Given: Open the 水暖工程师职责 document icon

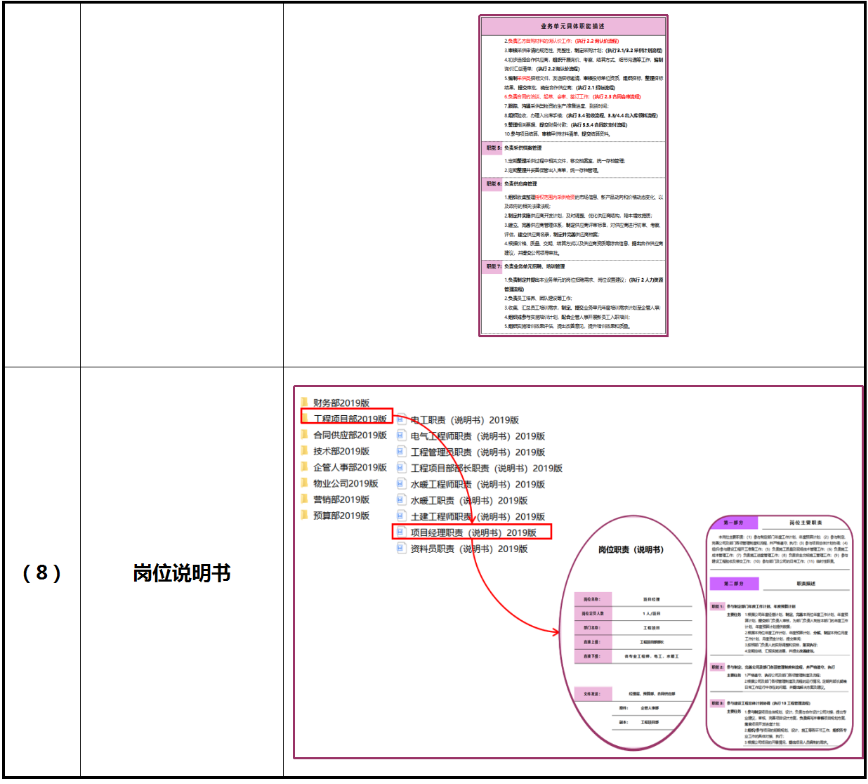Looking at the screenshot, I should (402, 485).
